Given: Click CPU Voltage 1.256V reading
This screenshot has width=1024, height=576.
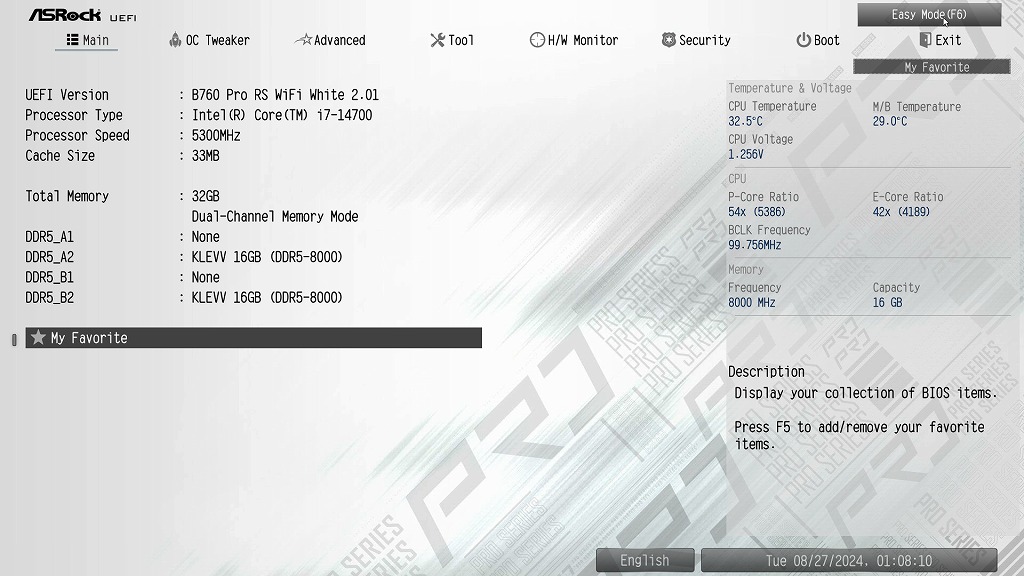Looking at the screenshot, I should click(746, 154).
